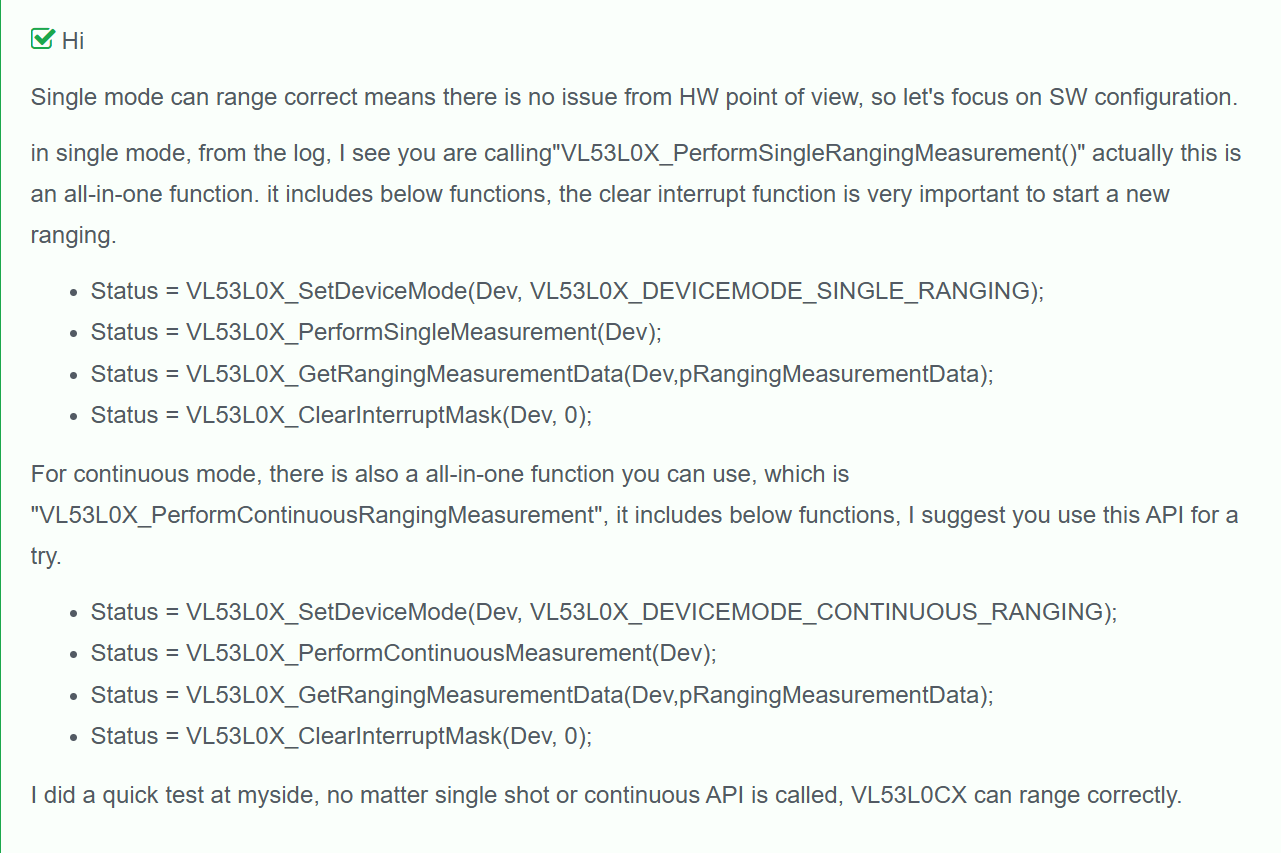The image size is (1281, 853).
Task: Click the VL53L0X_PerformContinuousMeasurement(Dev) line
Action: 404,653
